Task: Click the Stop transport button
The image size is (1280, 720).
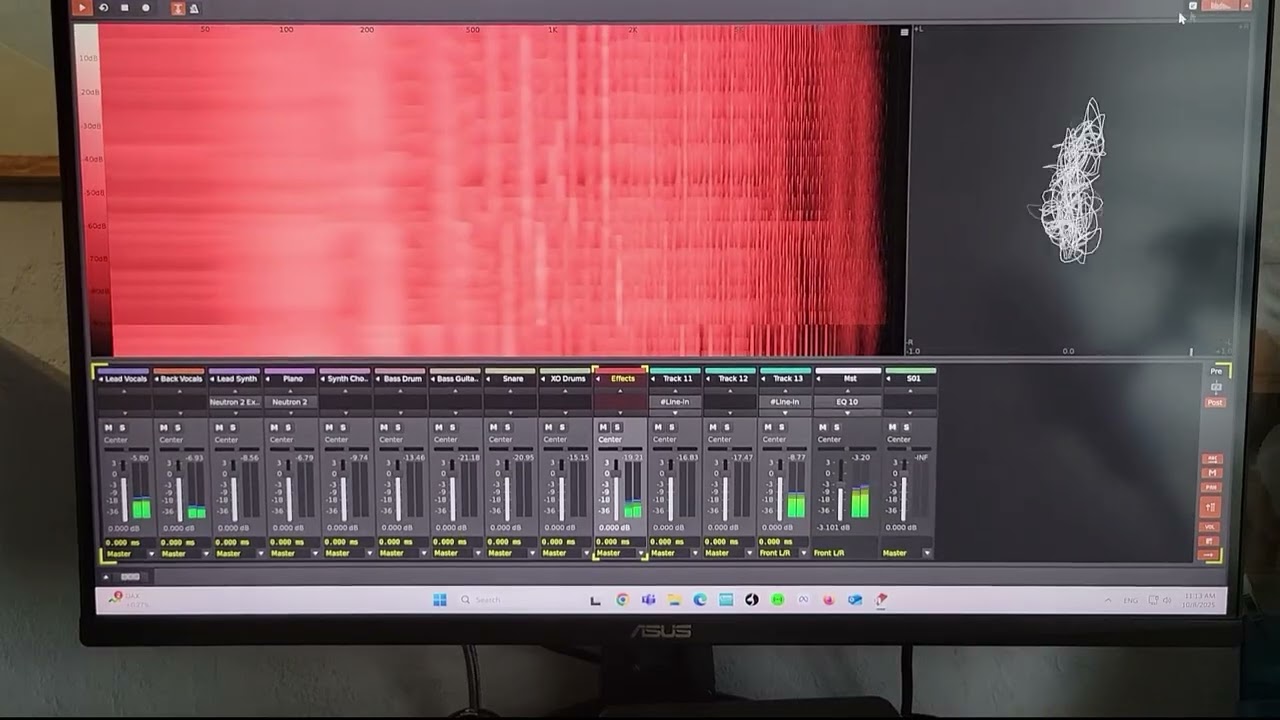Action: click(x=124, y=8)
